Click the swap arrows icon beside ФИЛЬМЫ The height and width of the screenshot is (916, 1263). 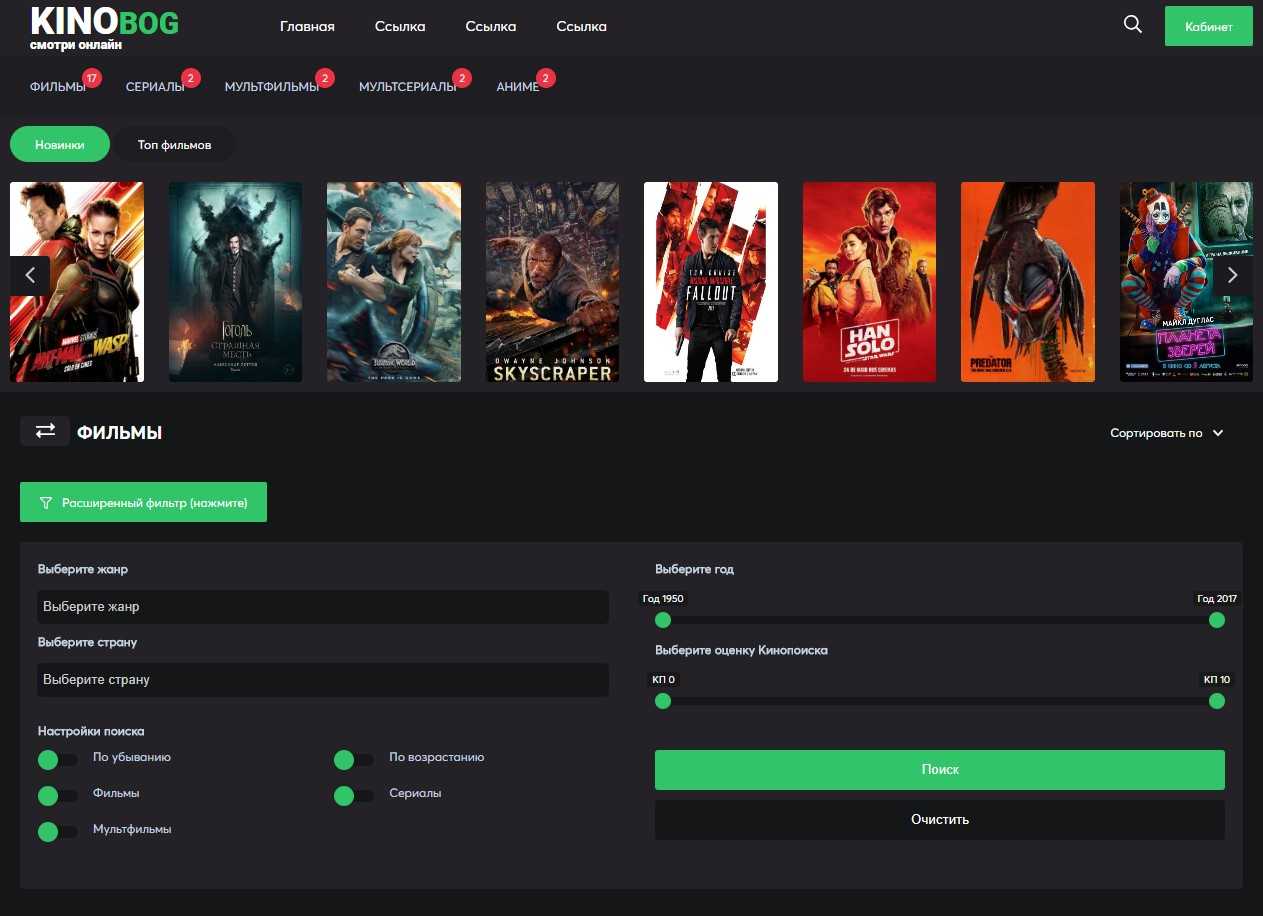pos(45,431)
